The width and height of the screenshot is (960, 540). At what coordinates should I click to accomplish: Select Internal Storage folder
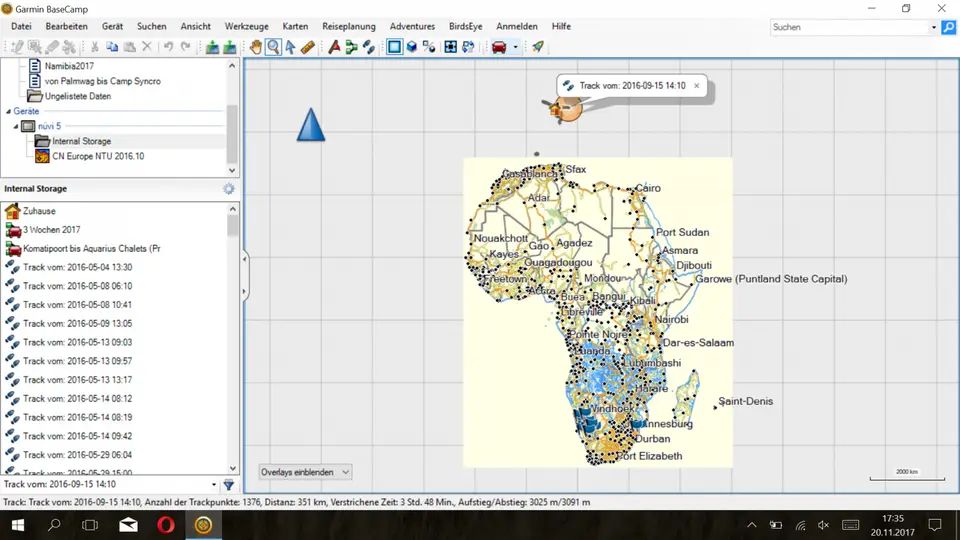click(x=81, y=141)
